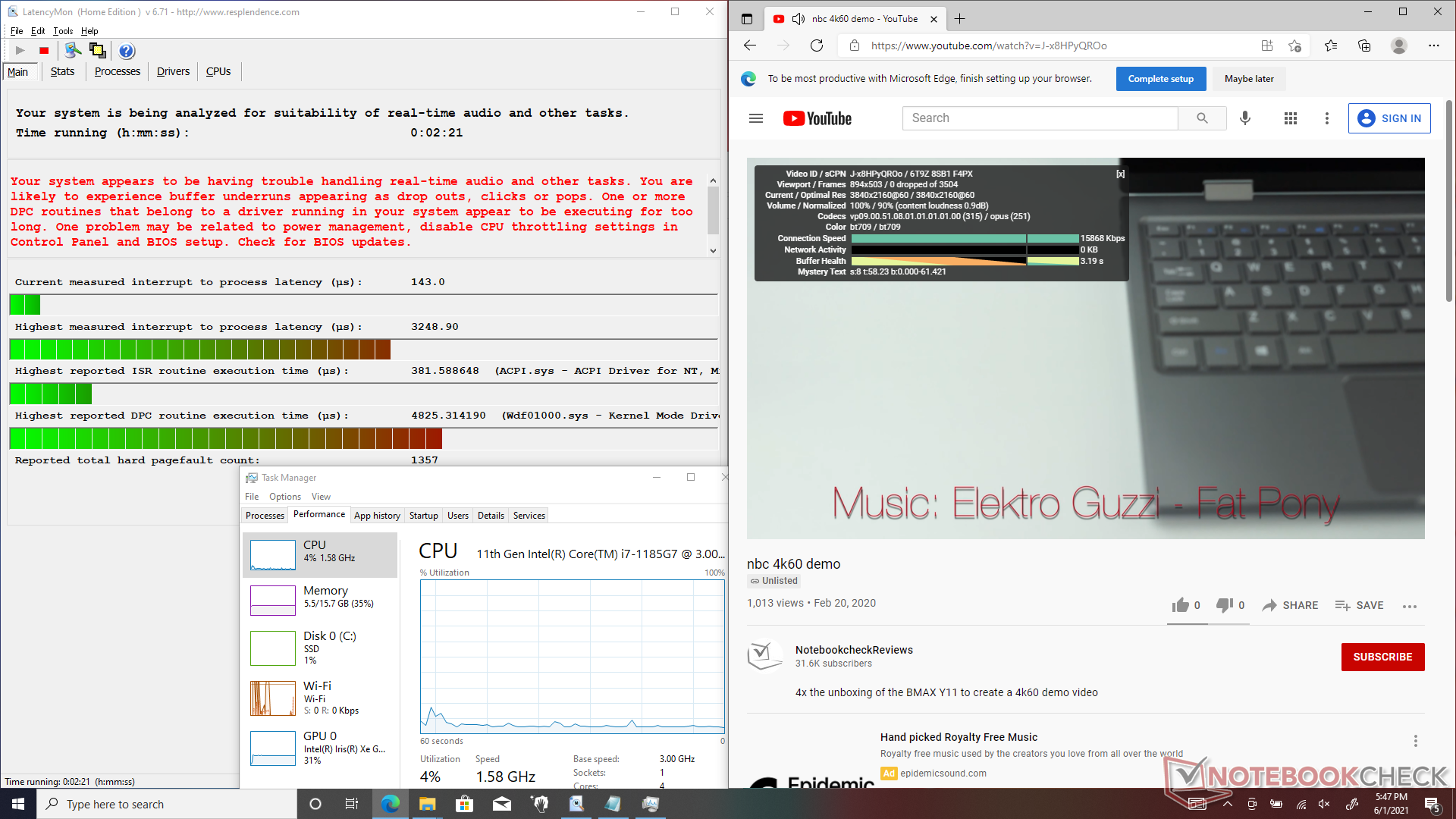Open YouTube settings three-dot menu
Image resolution: width=1456 pixels, height=819 pixels.
coord(1326,118)
